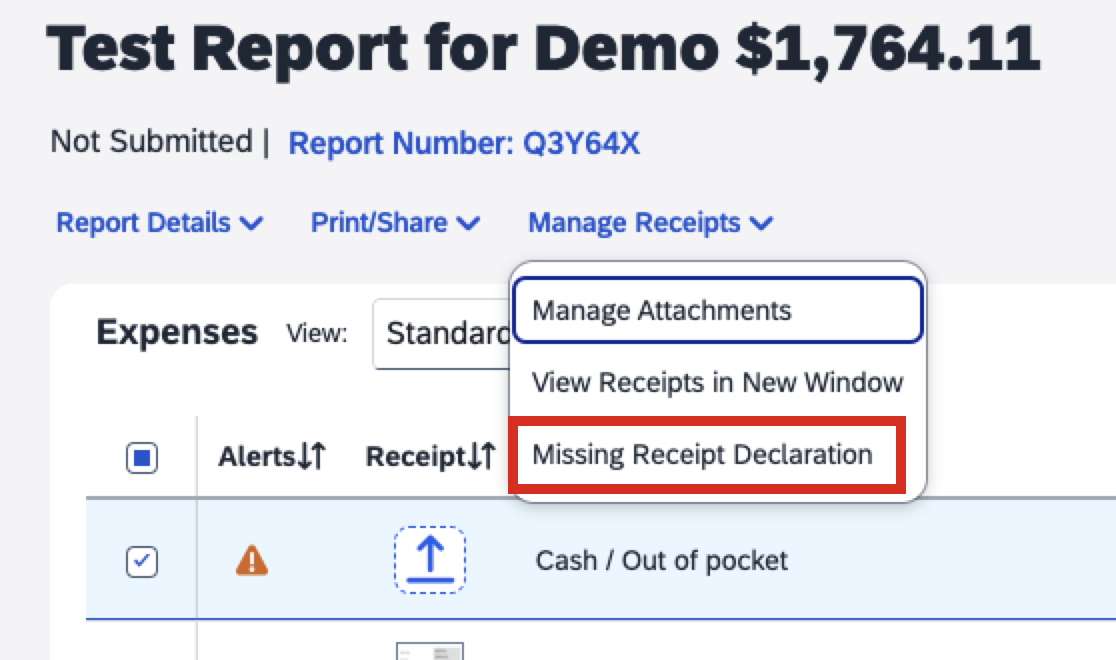Open the receipt thumbnail in the second row
Image resolution: width=1116 pixels, height=660 pixels.
coord(429,651)
